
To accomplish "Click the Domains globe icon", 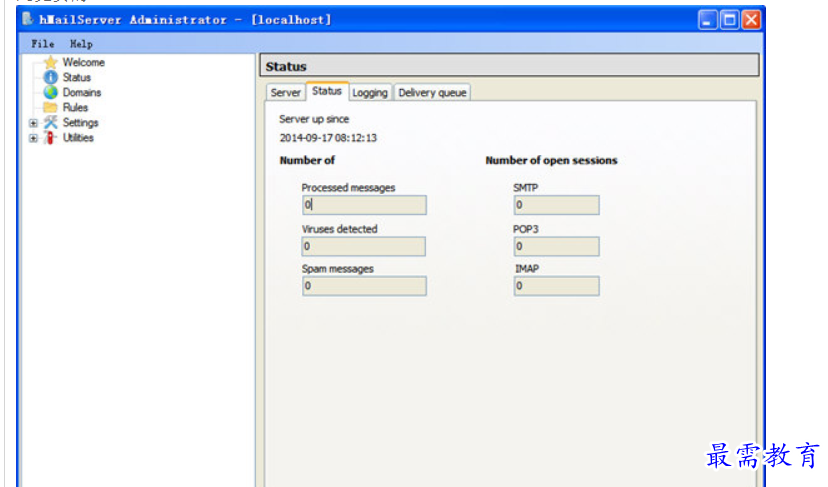I will coord(51,92).
